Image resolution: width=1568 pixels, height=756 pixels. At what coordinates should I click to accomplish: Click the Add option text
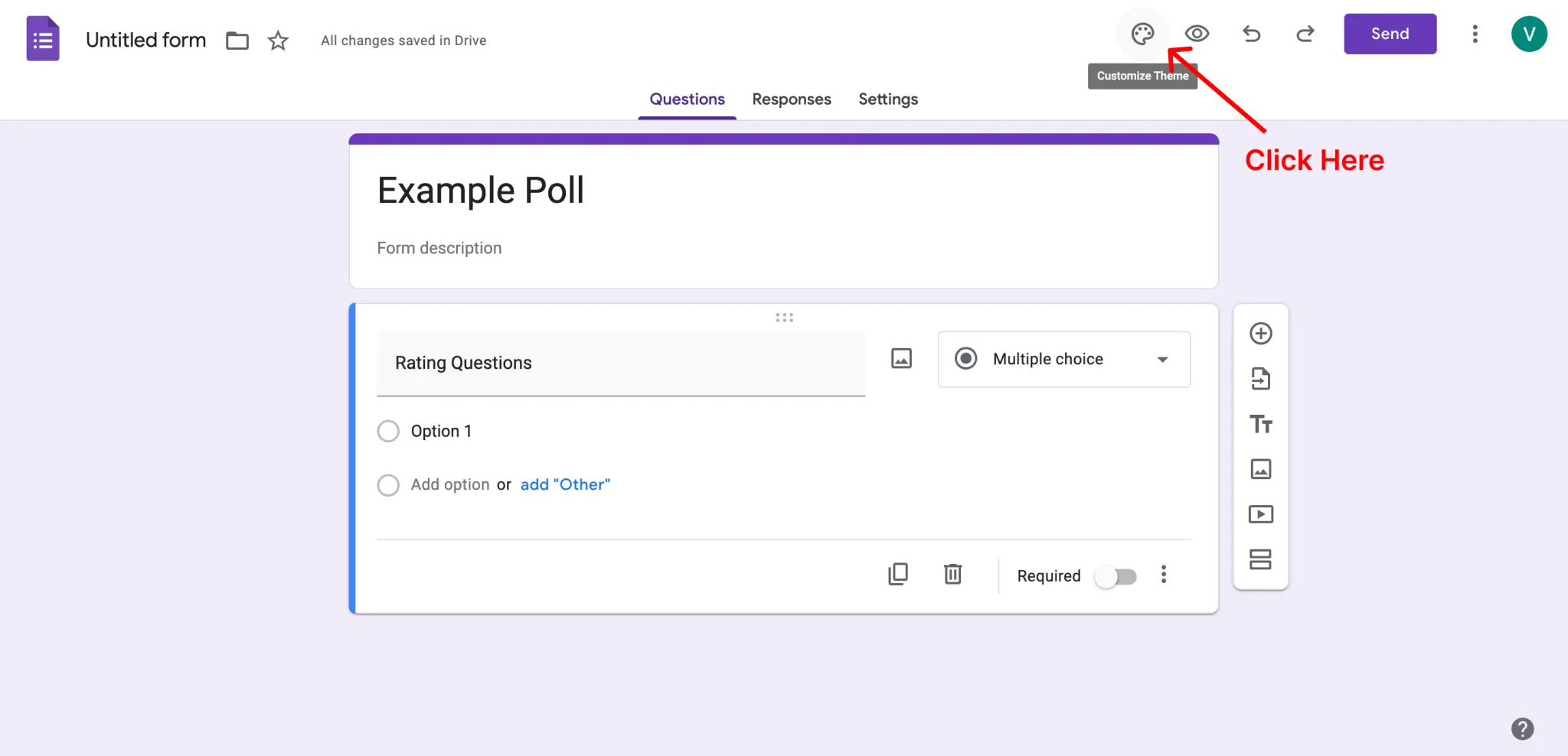coord(450,484)
